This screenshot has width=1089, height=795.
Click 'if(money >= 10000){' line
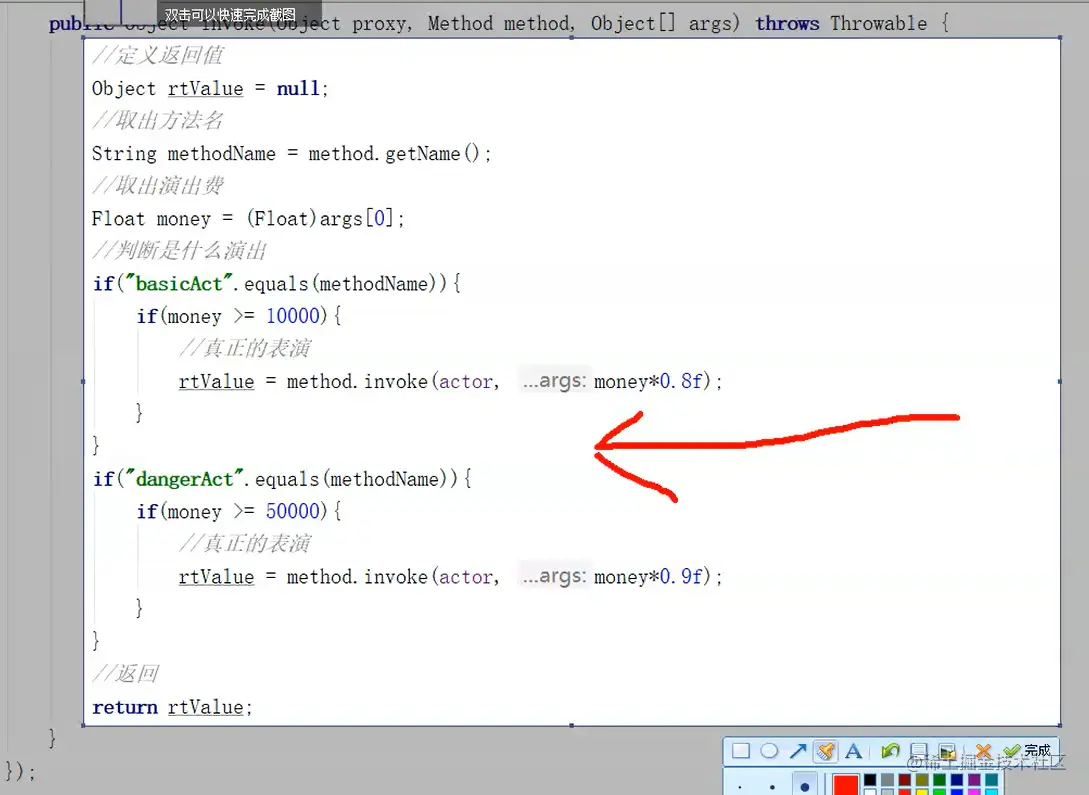pos(239,316)
